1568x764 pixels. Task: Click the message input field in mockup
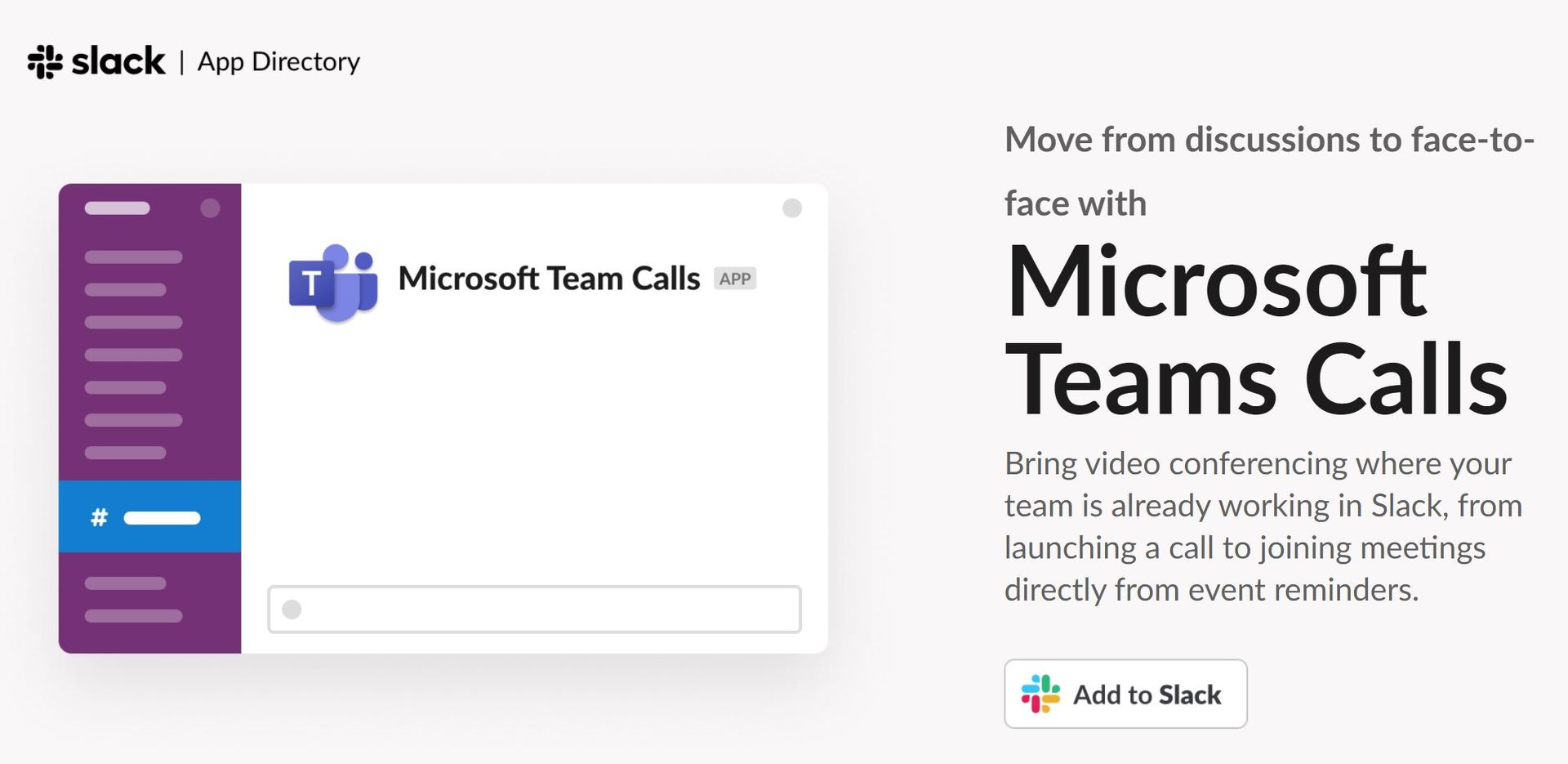click(x=535, y=609)
